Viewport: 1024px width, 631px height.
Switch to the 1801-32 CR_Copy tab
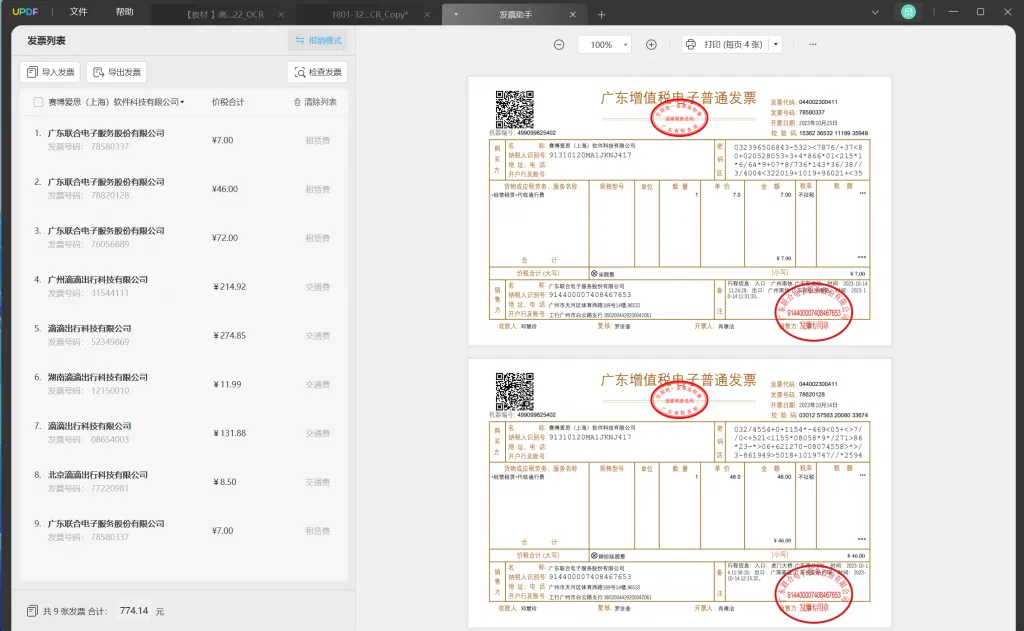[x=369, y=14]
